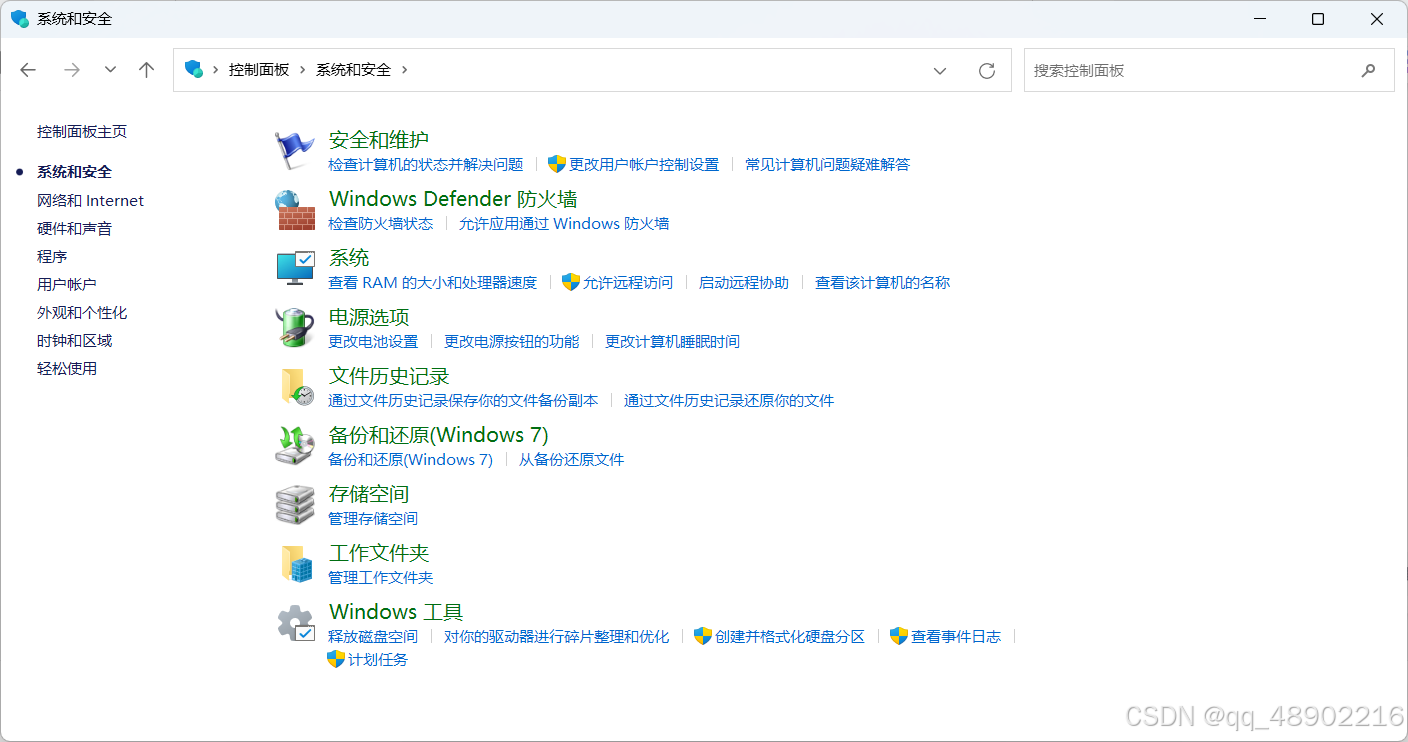This screenshot has height=742, width=1408.
Task: Go to 硬件和声音 category
Action: pyautogui.click(x=74, y=228)
